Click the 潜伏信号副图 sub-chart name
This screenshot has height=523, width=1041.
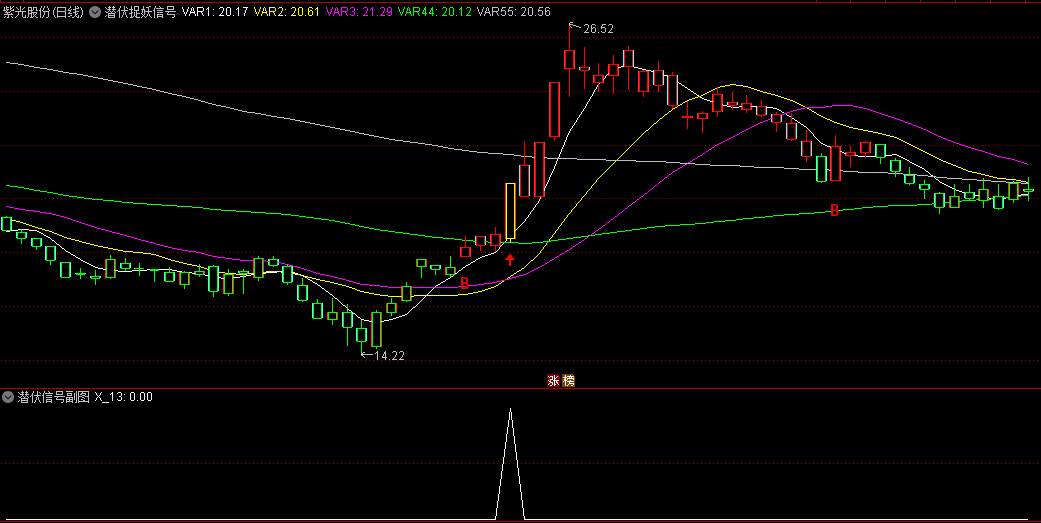53,398
